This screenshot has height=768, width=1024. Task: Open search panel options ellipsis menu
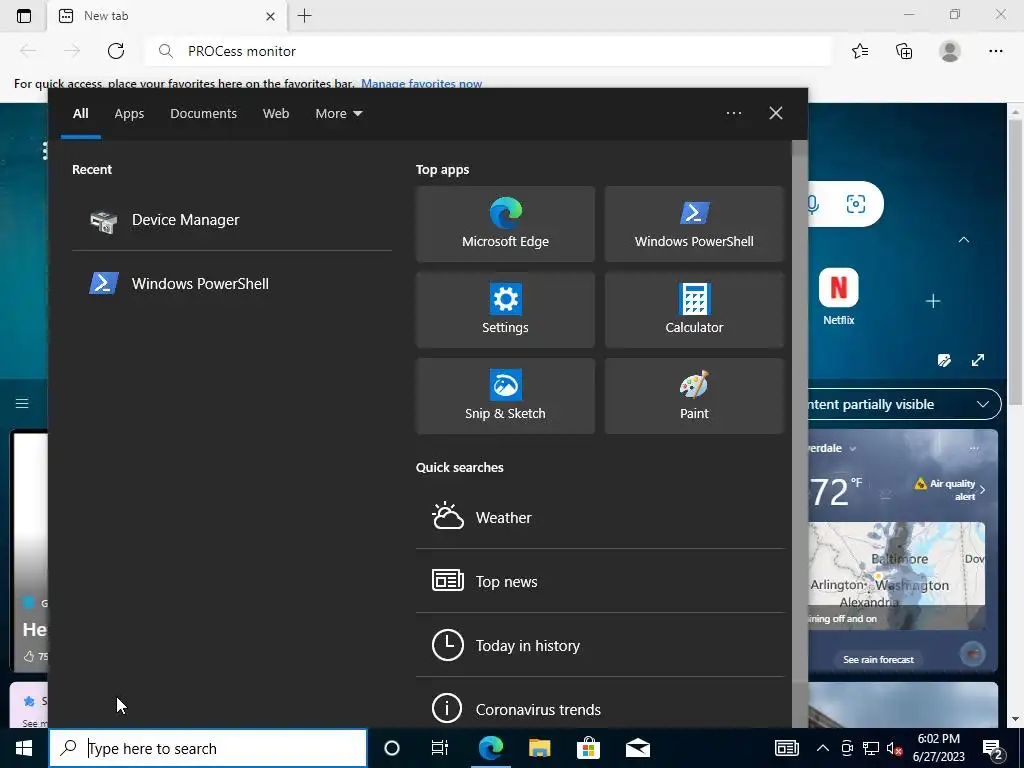(733, 113)
